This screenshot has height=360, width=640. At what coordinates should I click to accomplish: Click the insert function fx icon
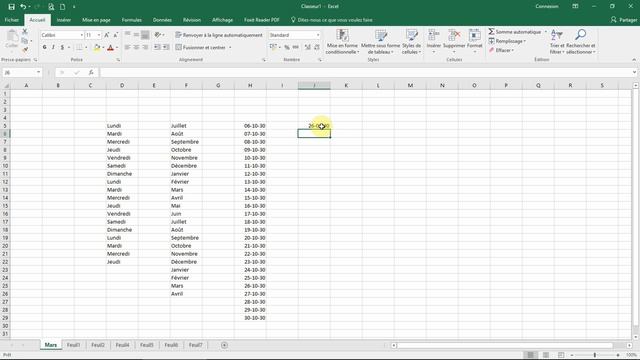pos(91,73)
